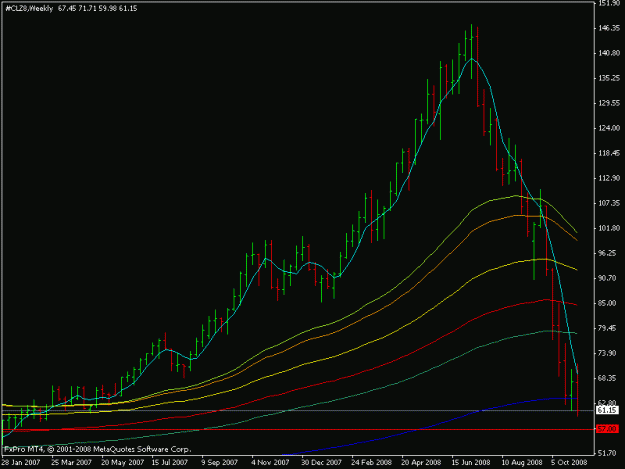Click the 96.25 price scale label
The image size is (625, 469).
point(607,253)
